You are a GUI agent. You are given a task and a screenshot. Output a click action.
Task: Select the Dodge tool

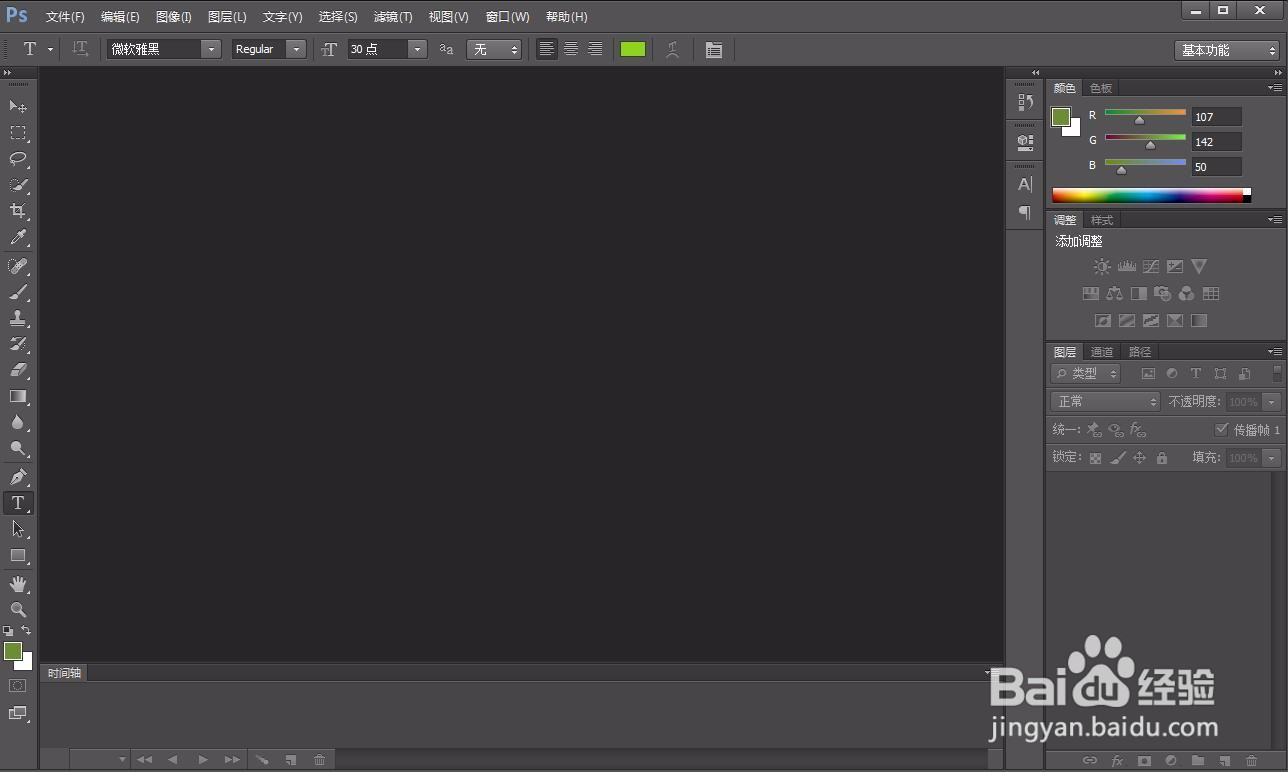click(x=18, y=449)
